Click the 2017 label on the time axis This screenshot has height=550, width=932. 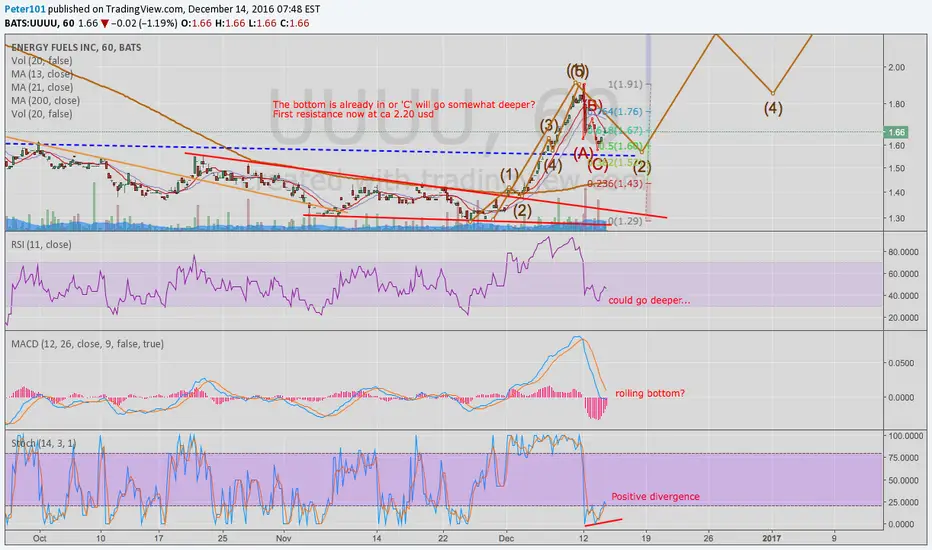pyautogui.click(x=772, y=538)
